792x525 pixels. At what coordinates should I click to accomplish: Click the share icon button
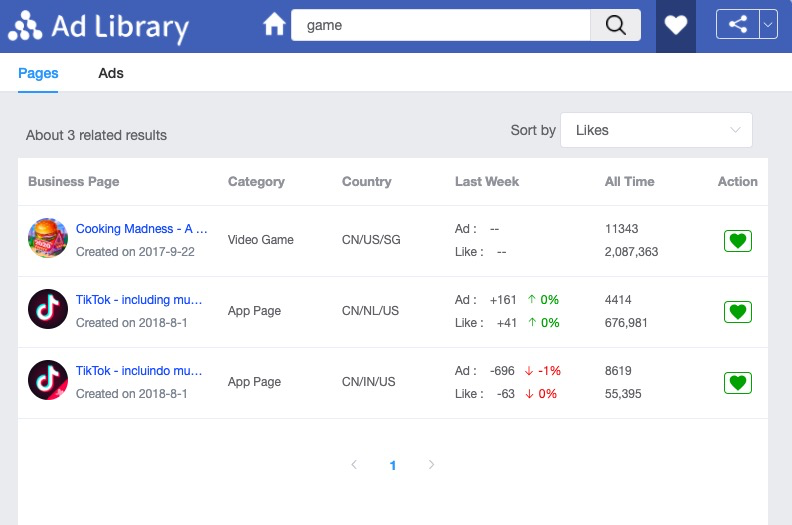[737, 24]
